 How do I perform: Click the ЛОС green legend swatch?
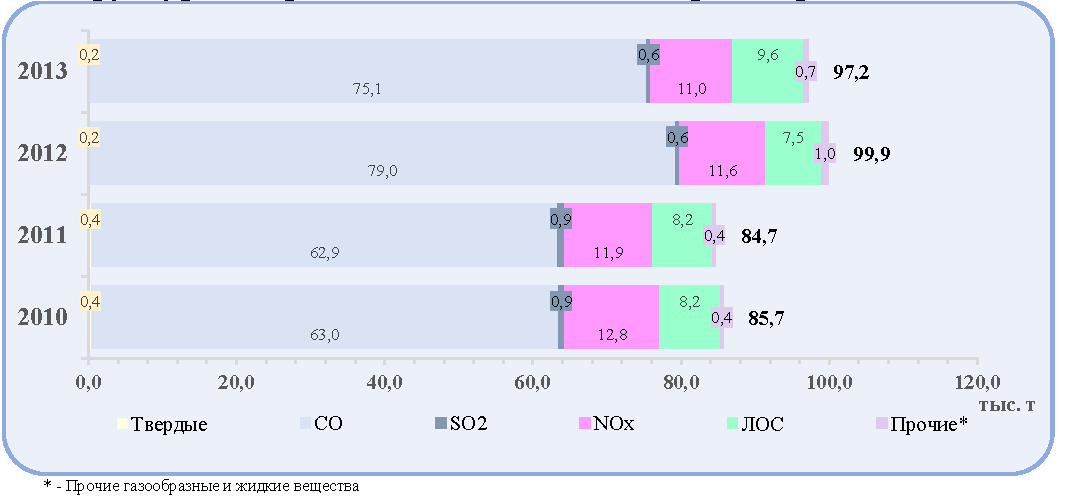[x=732, y=423]
